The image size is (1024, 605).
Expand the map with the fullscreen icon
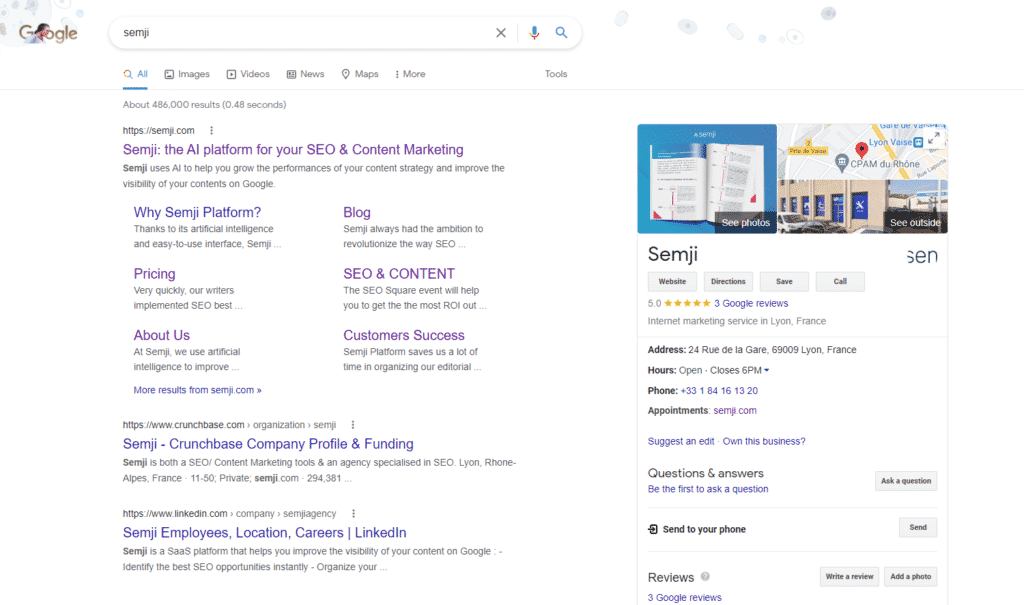pyautogui.click(x=935, y=138)
